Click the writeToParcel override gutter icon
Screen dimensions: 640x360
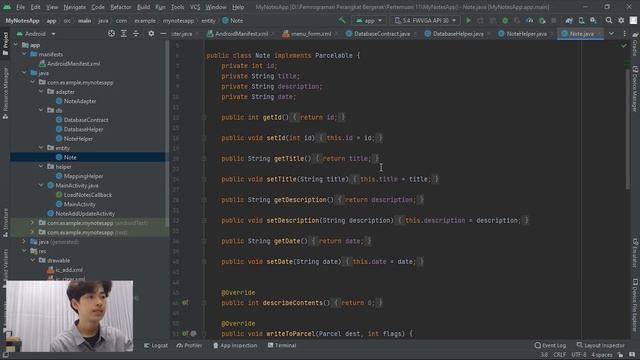[x=185, y=333]
